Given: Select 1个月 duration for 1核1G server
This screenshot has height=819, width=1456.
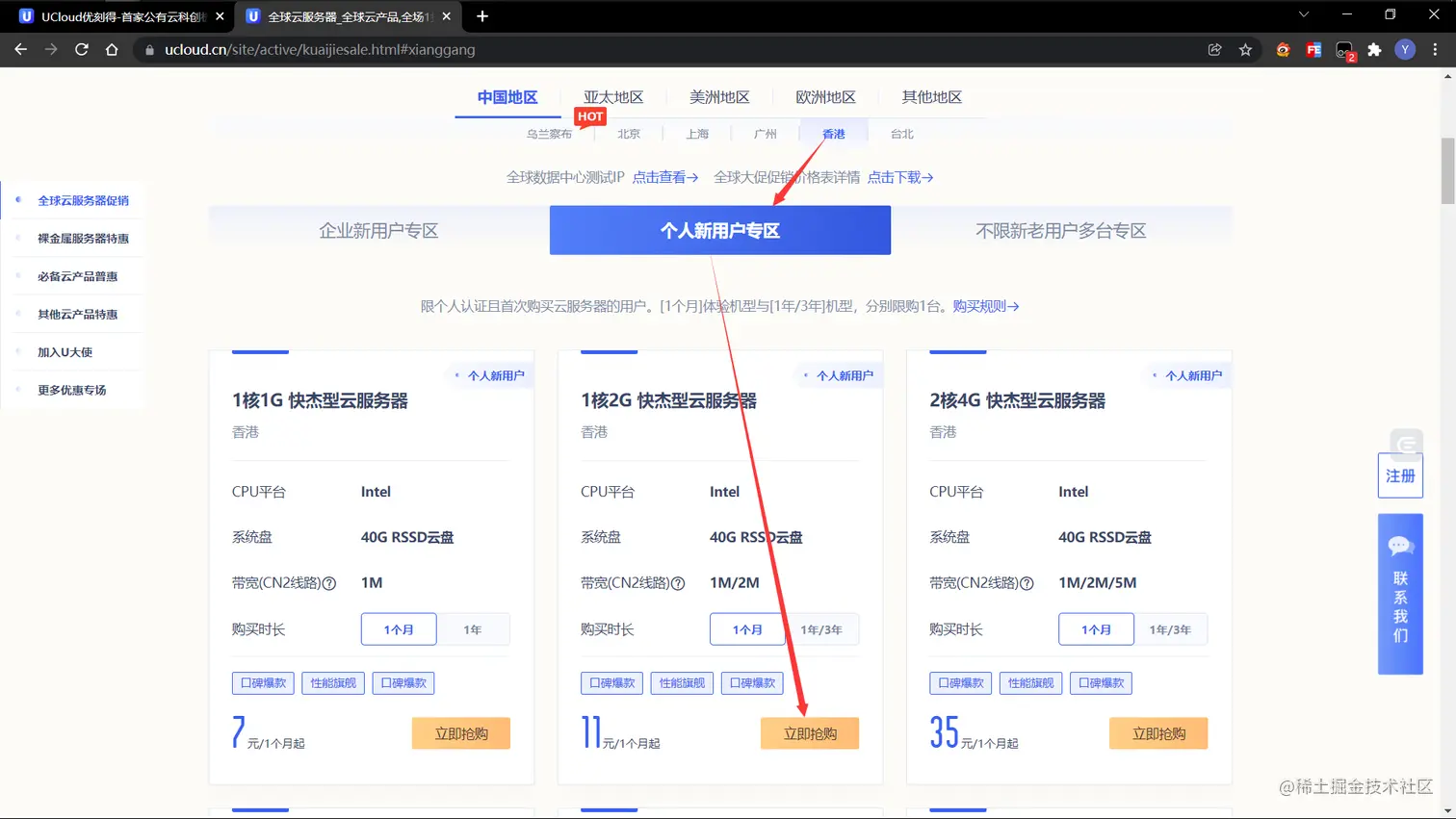Looking at the screenshot, I should point(399,629).
